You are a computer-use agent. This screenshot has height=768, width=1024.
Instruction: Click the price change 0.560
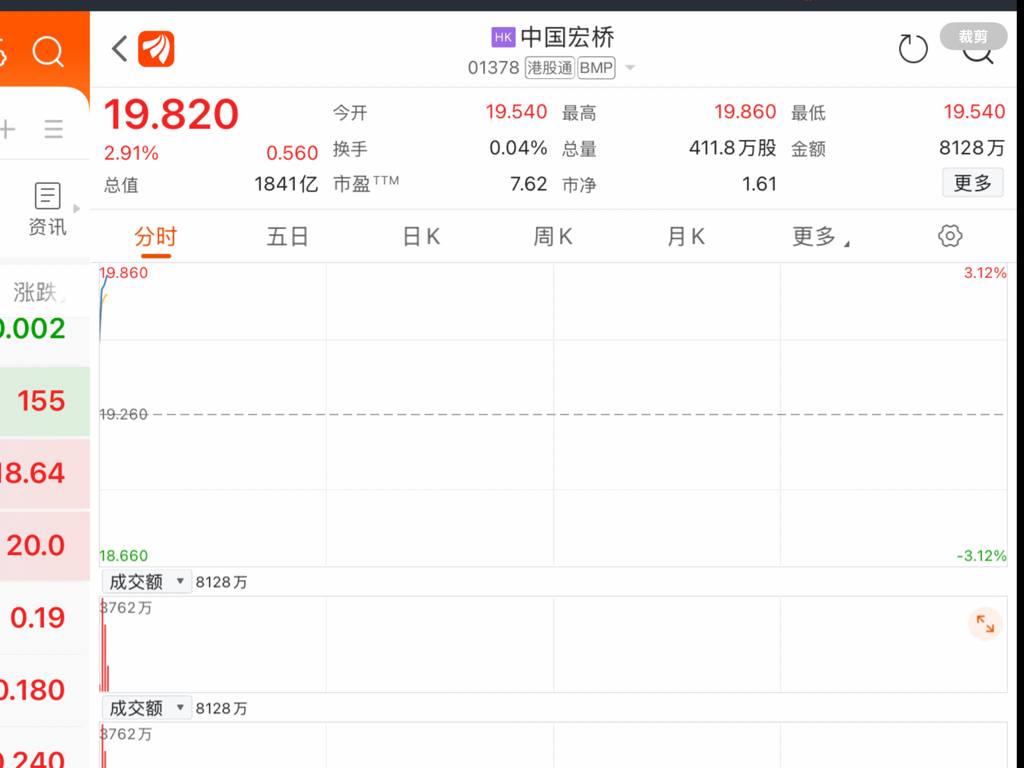tap(292, 153)
